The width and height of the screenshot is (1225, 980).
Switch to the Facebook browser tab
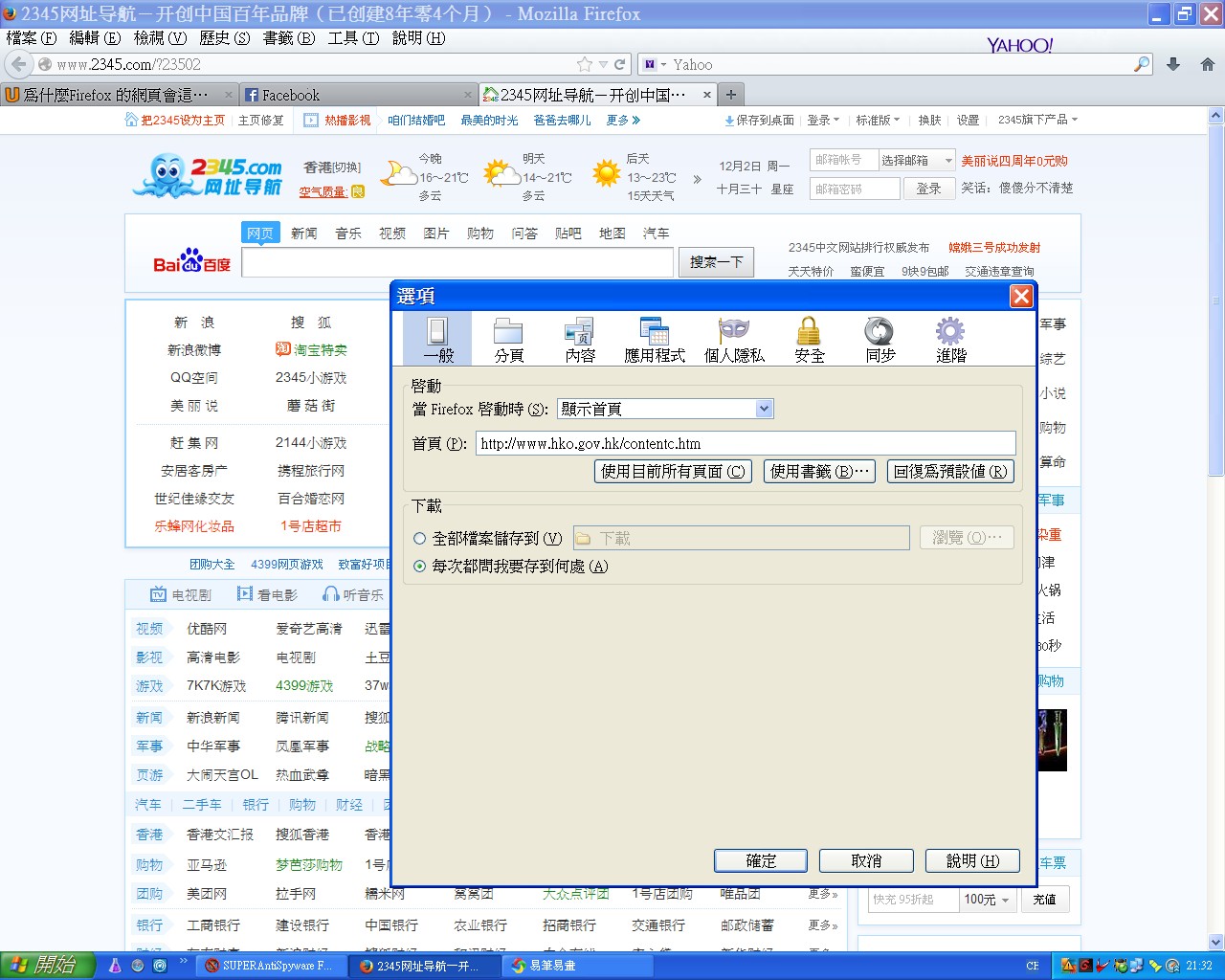tap(354, 95)
